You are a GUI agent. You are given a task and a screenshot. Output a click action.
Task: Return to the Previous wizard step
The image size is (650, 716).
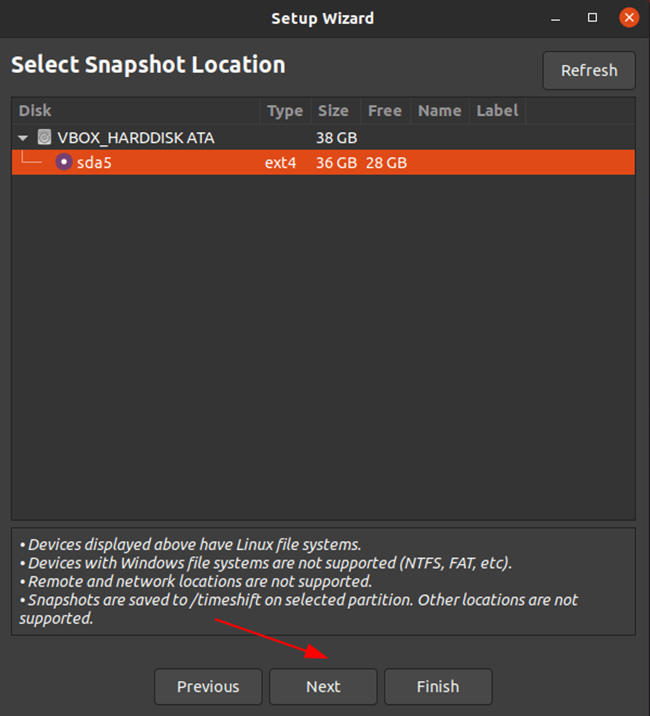208,686
